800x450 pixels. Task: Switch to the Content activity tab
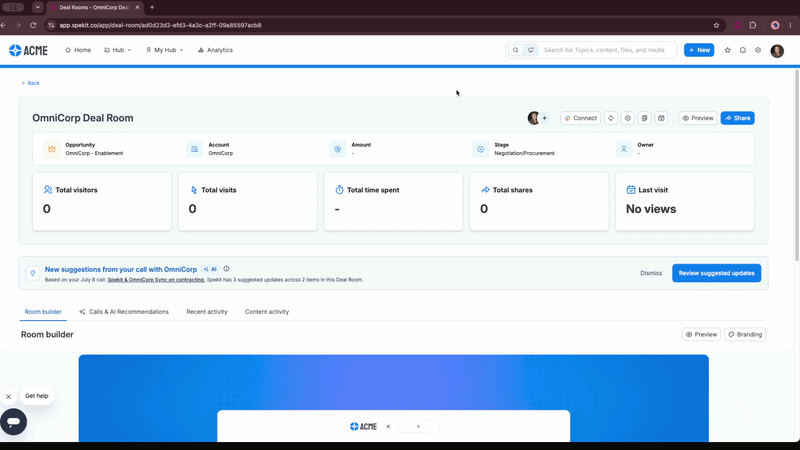click(267, 312)
